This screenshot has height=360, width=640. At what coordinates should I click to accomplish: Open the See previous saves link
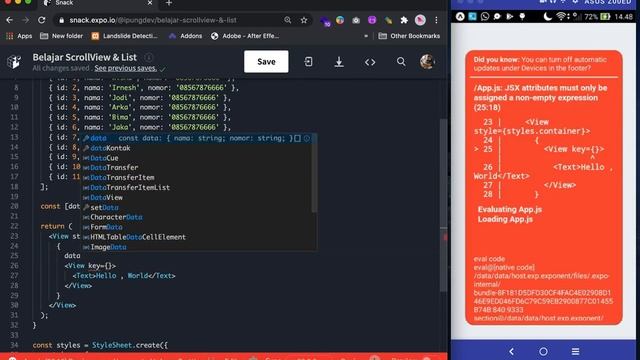pos(126,68)
